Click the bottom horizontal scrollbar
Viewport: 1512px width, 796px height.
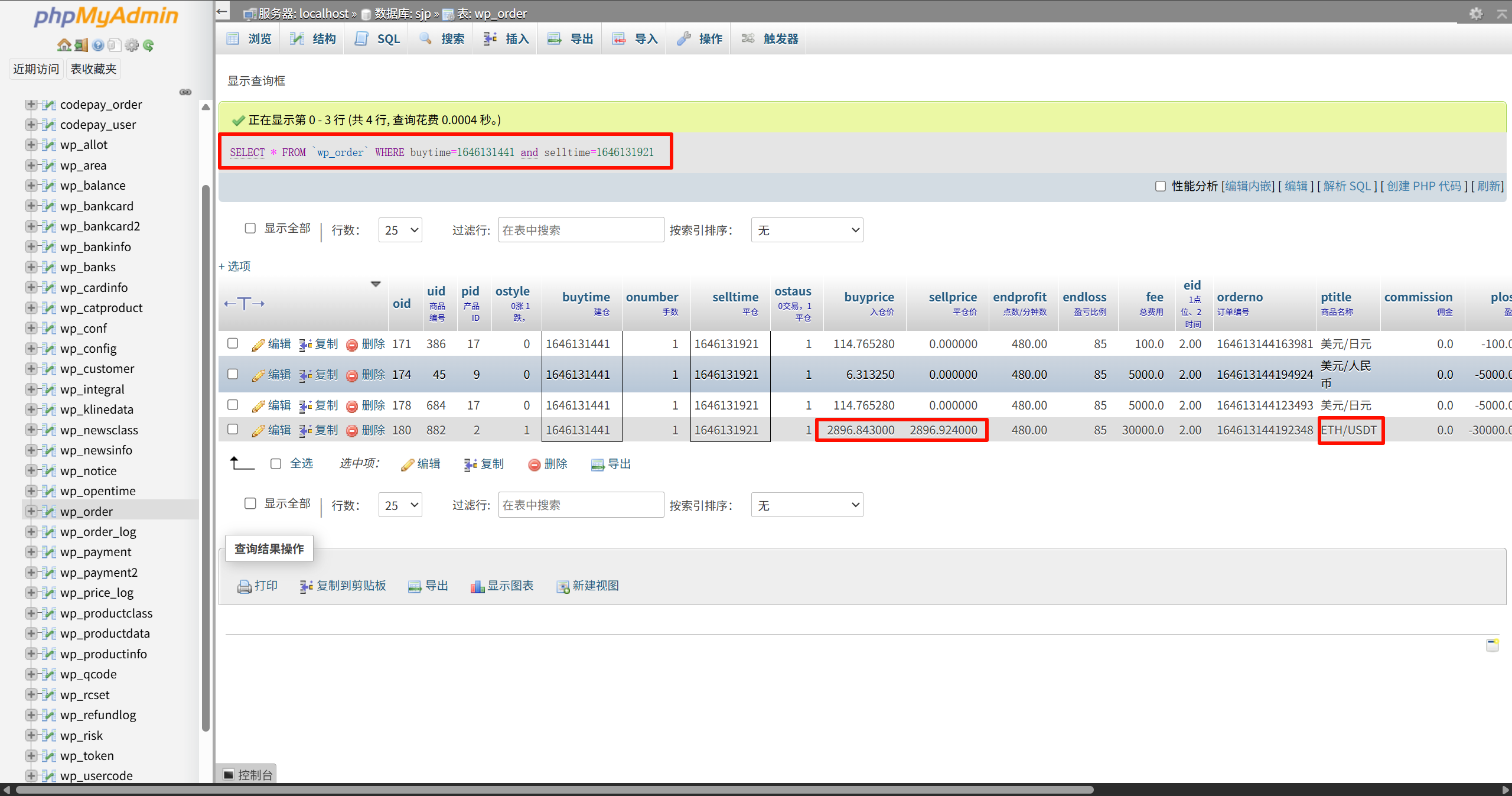[555, 790]
